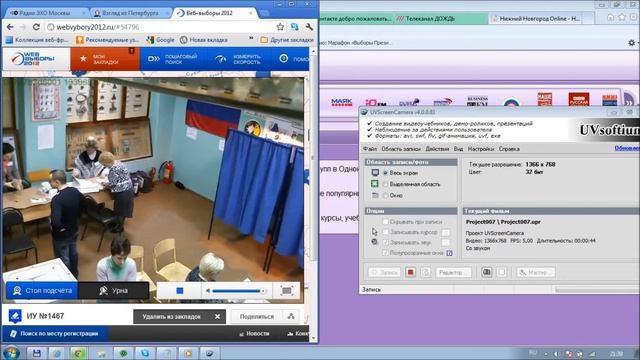The height and width of the screenshot is (360, 640).
Task: Click the Маяк radio station logo
Action: click(342, 102)
